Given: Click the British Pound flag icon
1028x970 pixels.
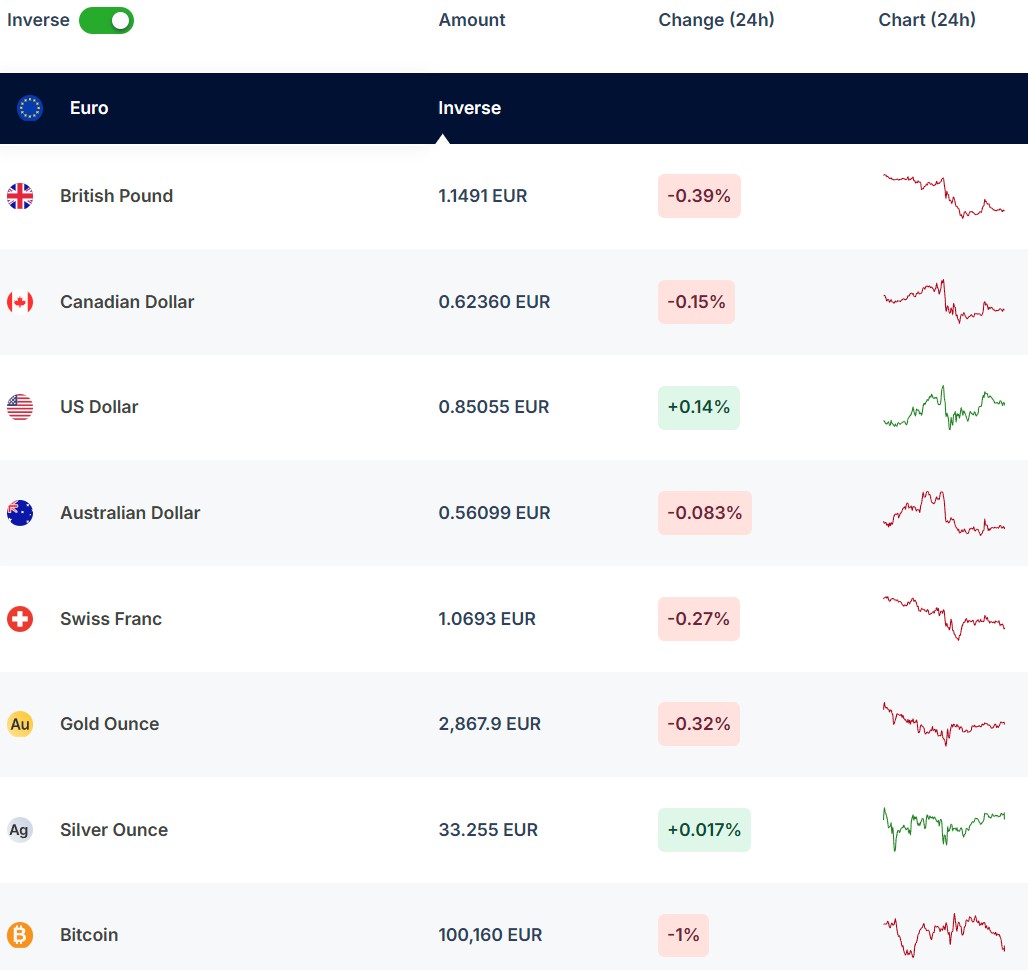Looking at the screenshot, I should pos(20,196).
